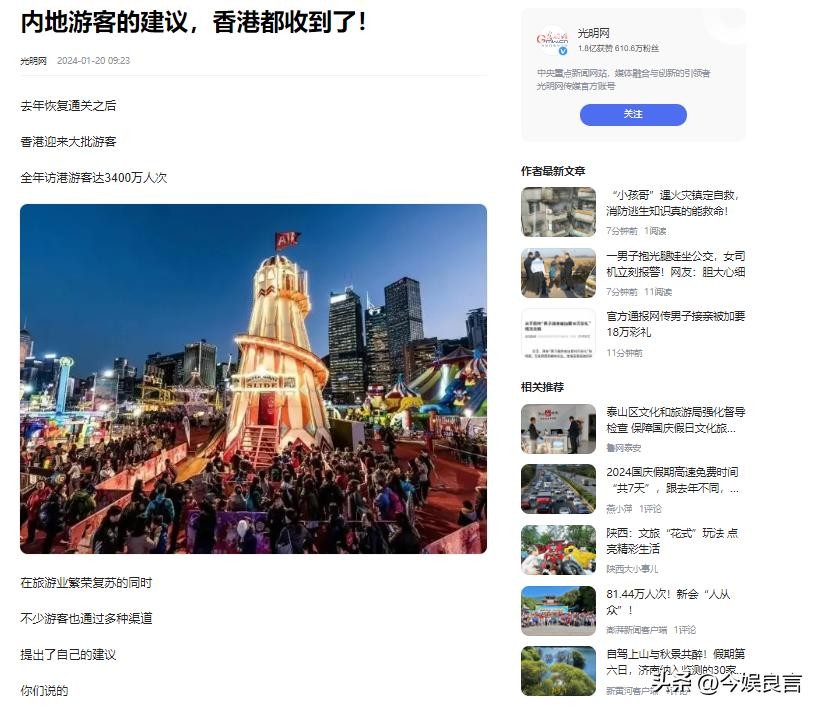Image resolution: width=821 pixels, height=712 pixels.
Task: Open the 光明网 account name link in card
Action: 594,33
